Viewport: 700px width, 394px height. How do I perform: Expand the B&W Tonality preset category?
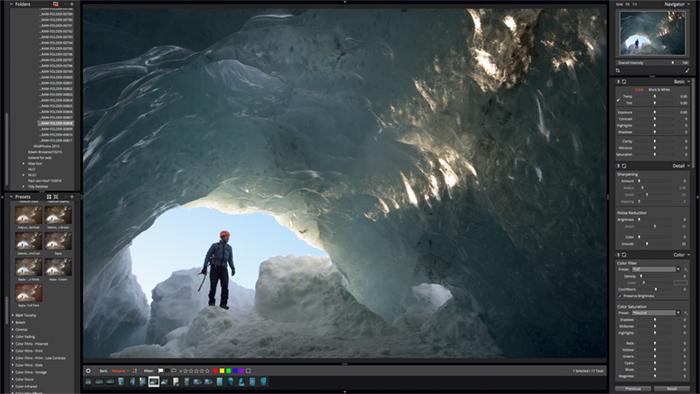coord(12,315)
